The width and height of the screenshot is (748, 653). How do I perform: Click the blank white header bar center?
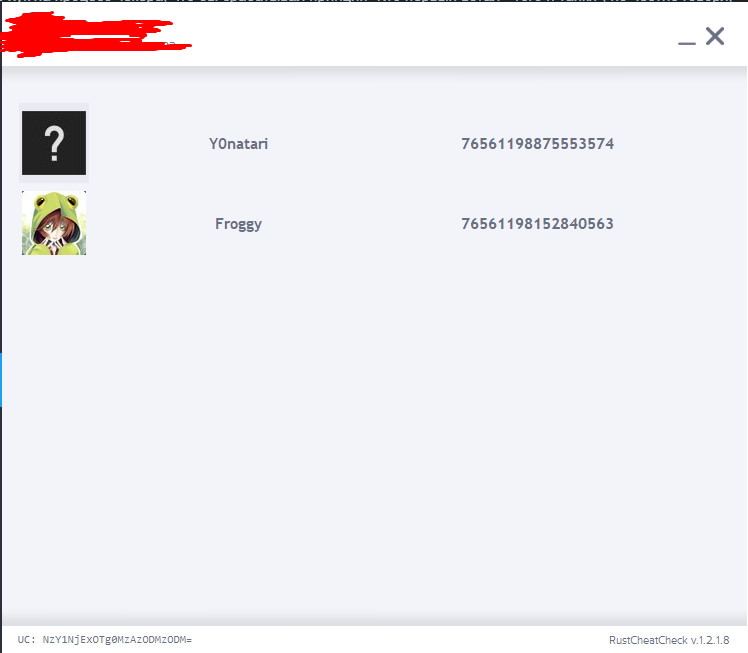coord(429,34)
